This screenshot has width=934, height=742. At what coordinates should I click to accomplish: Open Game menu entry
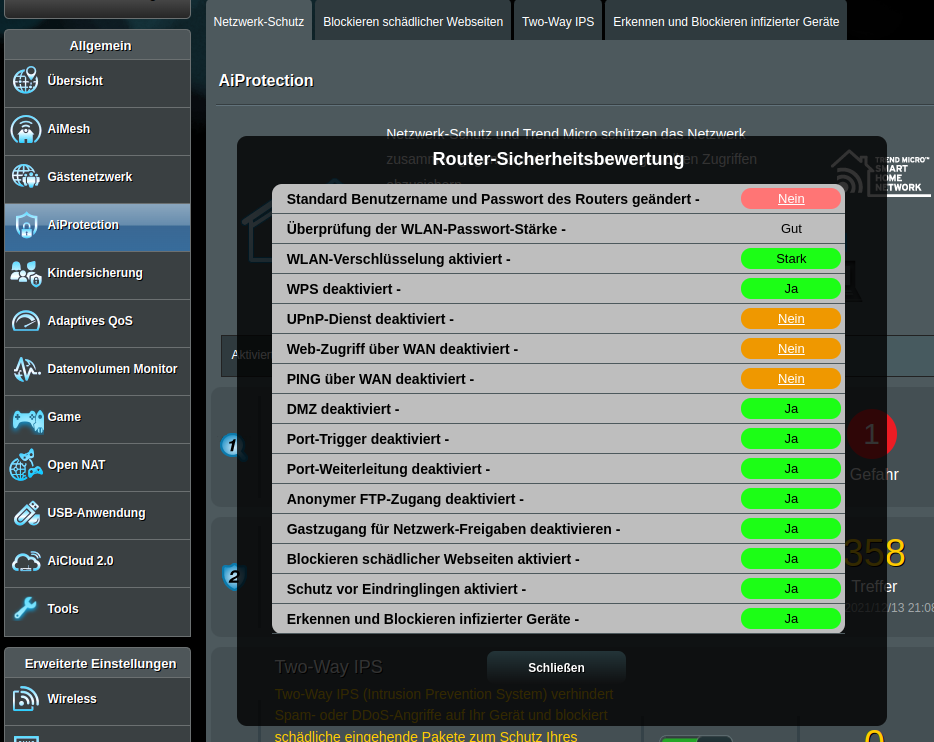click(x=98, y=419)
